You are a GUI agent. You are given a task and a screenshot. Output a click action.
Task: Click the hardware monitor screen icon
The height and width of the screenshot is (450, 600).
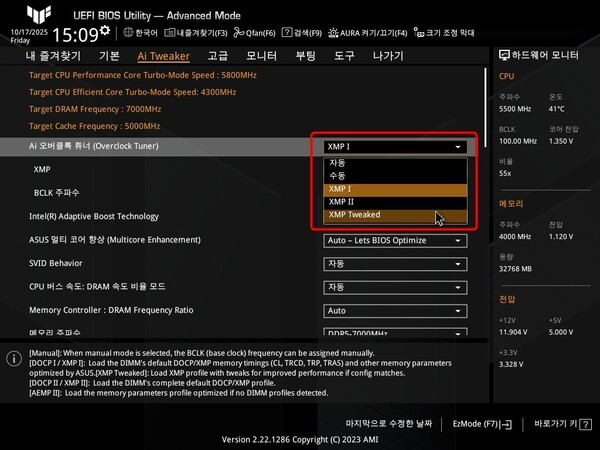pos(504,55)
